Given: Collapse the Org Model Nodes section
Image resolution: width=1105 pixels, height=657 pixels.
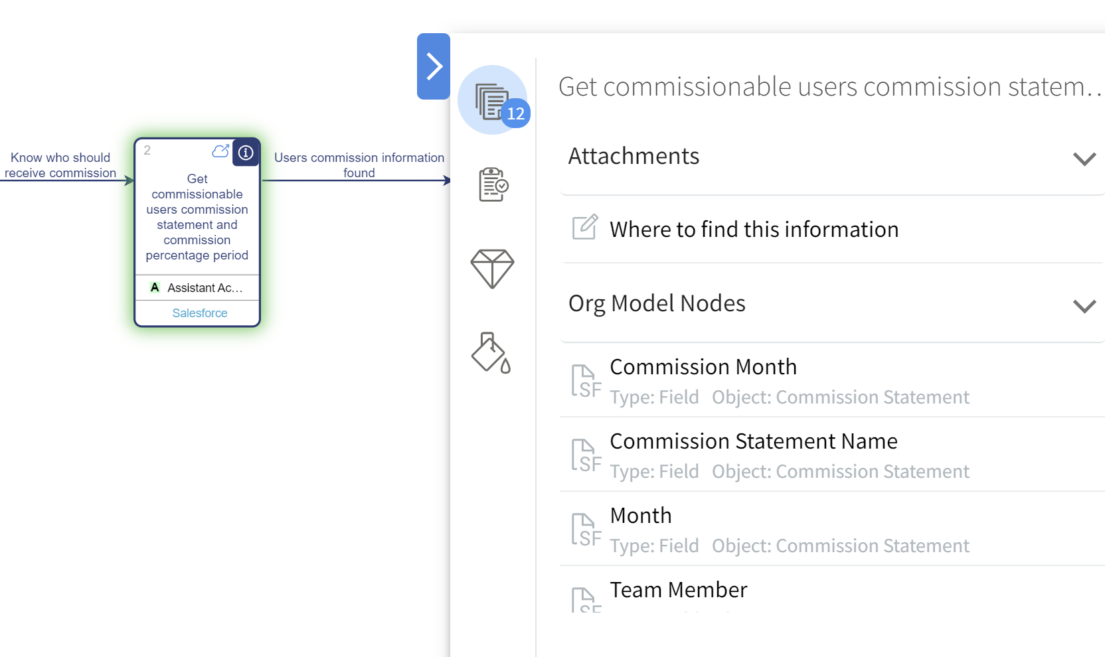Looking at the screenshot, I should (1085, 306).
